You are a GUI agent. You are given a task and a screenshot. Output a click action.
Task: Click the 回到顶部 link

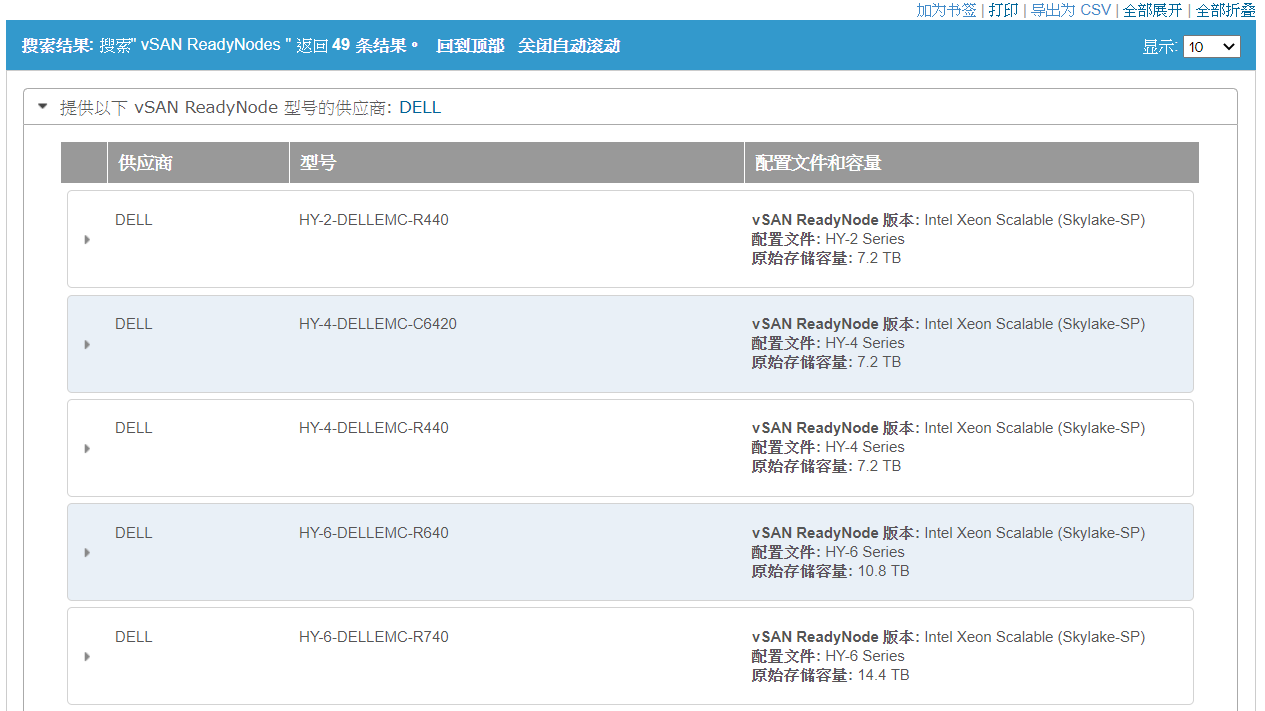[470, 46]
